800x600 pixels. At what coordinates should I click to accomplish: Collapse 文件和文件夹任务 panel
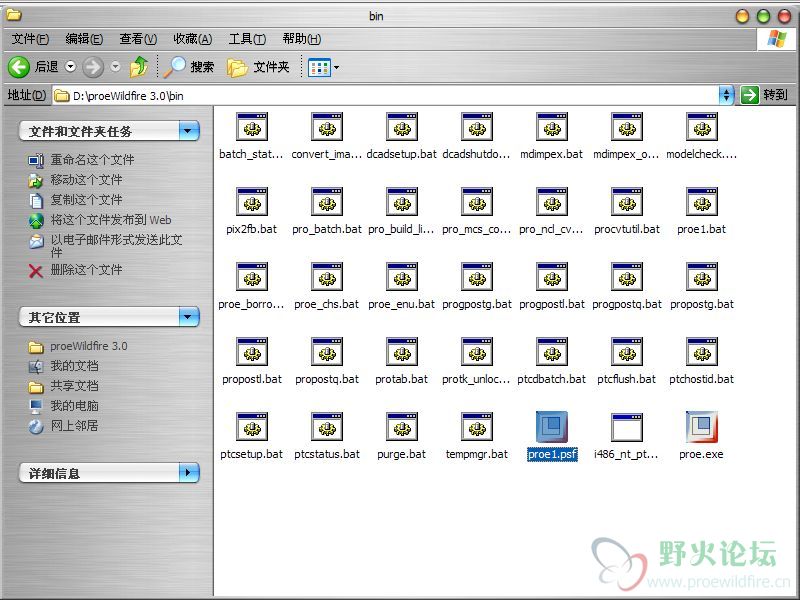tap(189, 131)
